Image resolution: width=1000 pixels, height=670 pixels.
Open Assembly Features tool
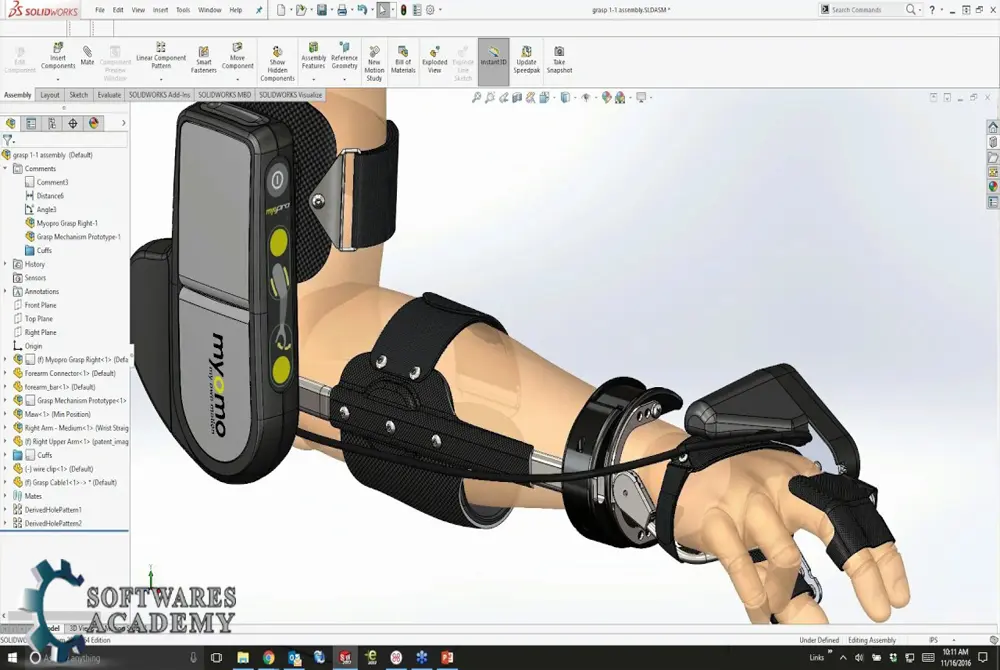pyautogui.click(x=313, y=56)
